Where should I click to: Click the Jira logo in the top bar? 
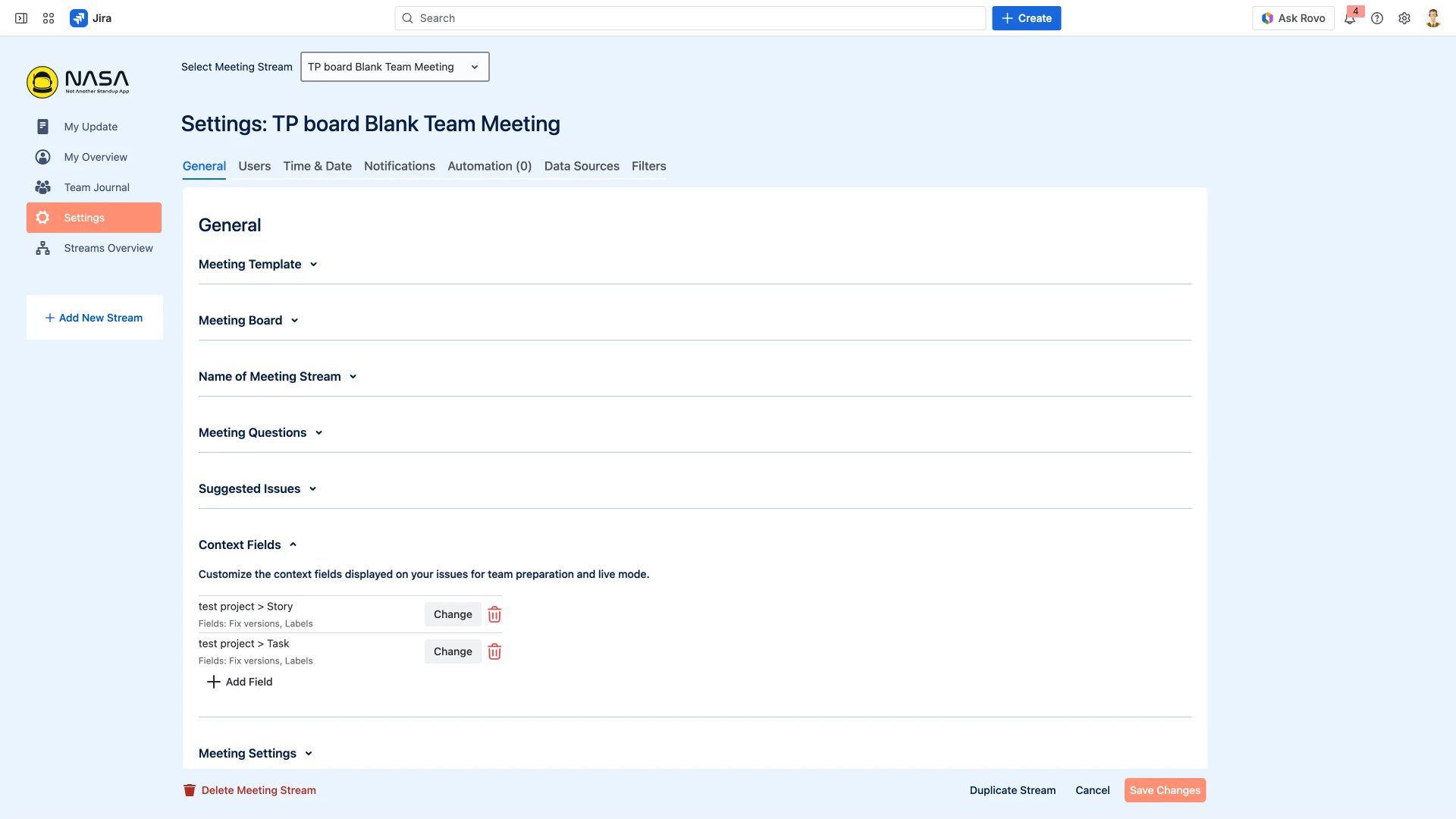pyautogui.click(x=80, y=17)
